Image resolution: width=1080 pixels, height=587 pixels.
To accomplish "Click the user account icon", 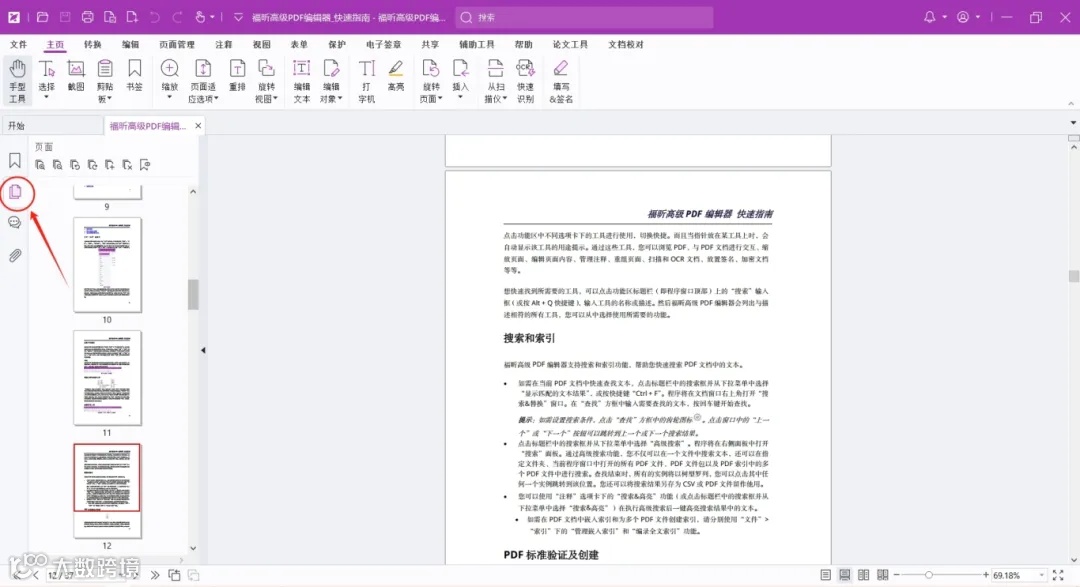I will coord(963,17).
